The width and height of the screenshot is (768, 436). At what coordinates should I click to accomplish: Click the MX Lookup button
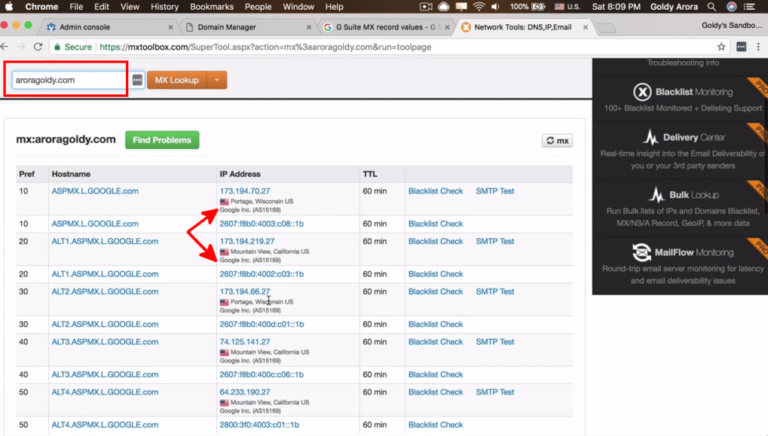point(177,80)
